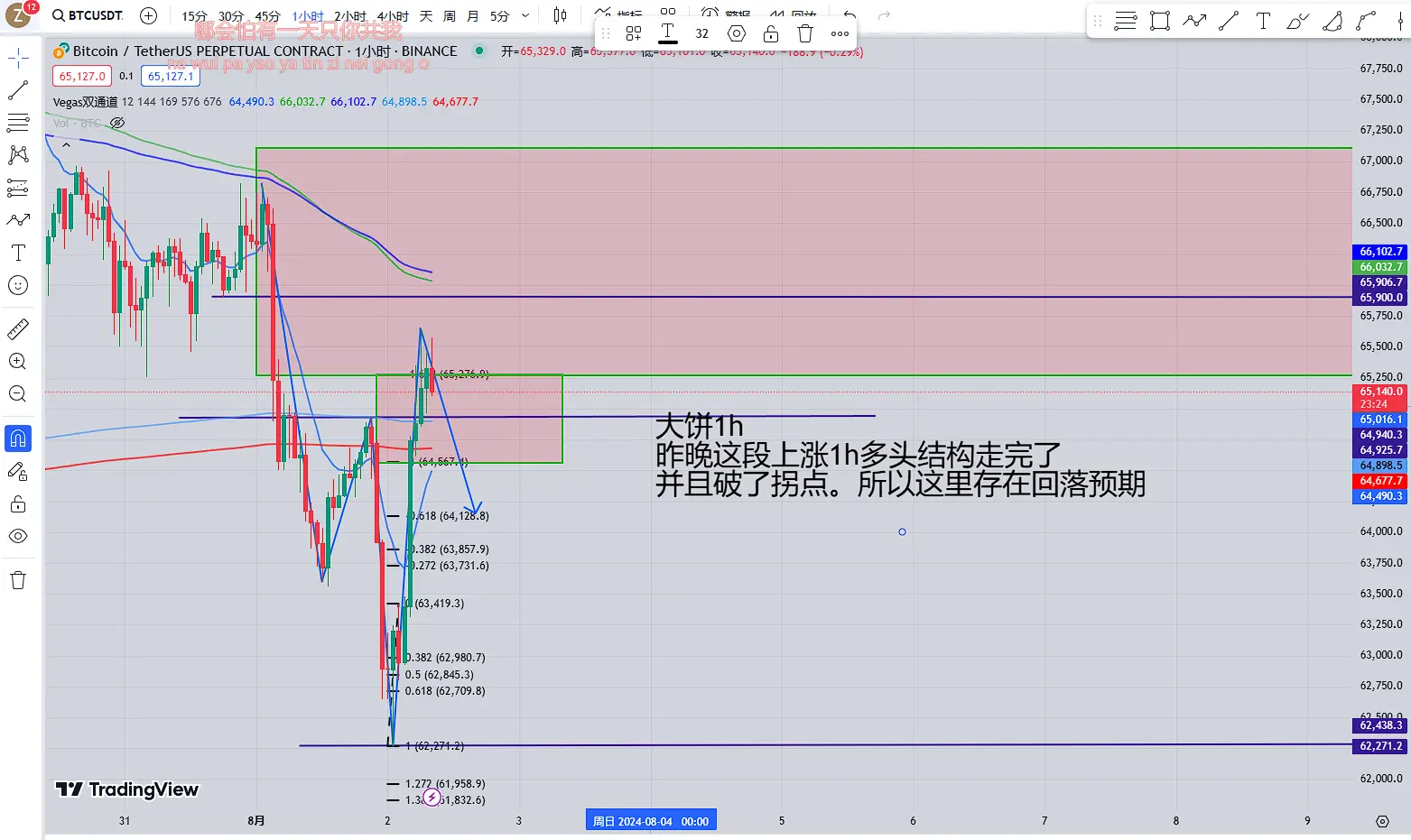Lock the selected text drawing
This screenshot has width=1411, height=840.
point(771,33)
